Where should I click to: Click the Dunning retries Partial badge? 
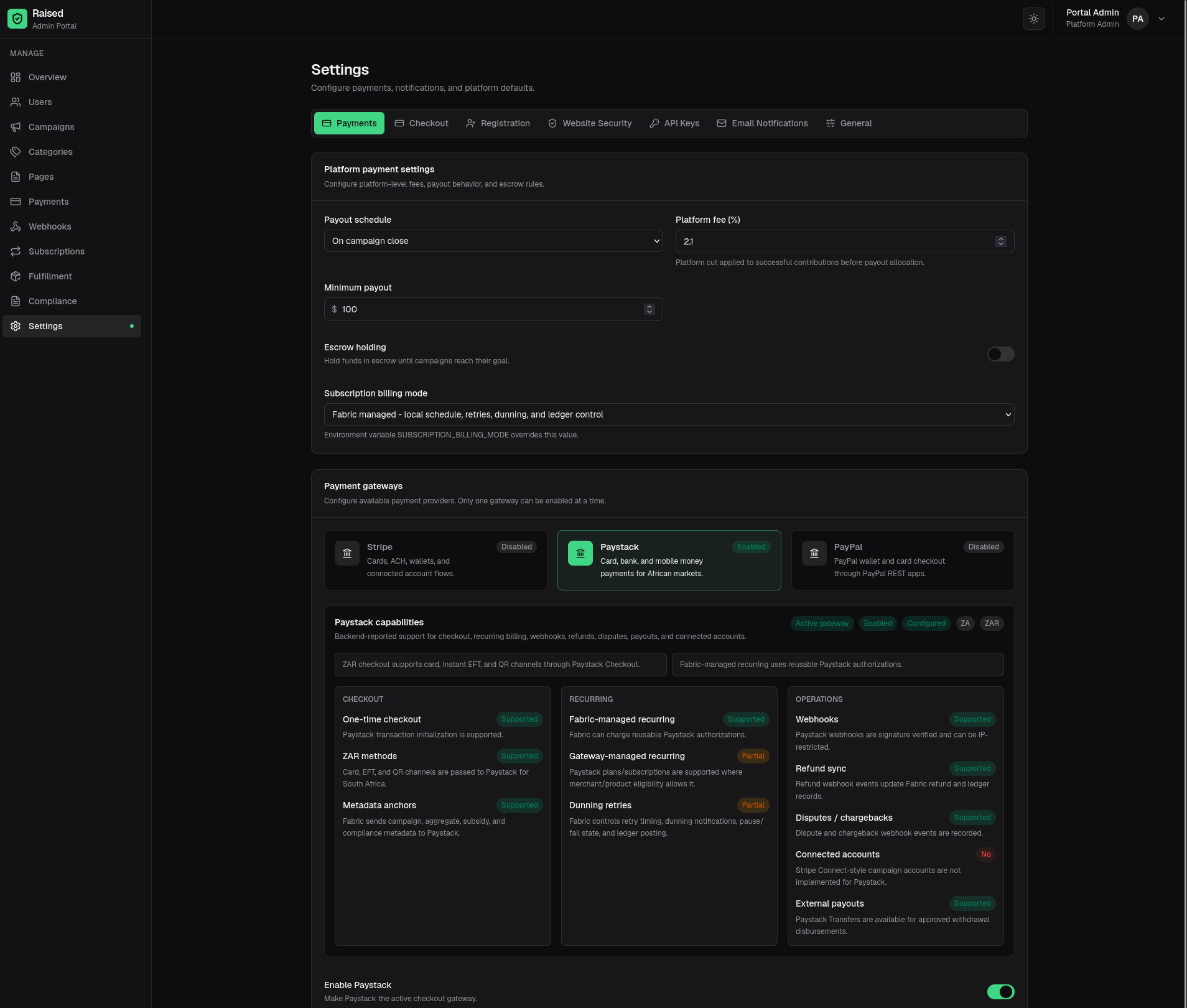pyautogui.click(x=753, y=805)
